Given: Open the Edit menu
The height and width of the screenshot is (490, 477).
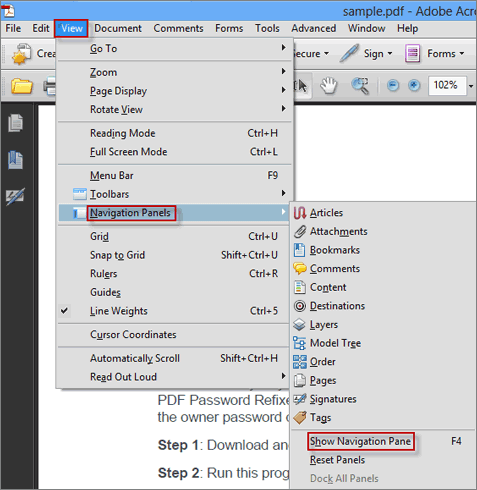Looking at the screenshot, I should (x=41, y=28).
